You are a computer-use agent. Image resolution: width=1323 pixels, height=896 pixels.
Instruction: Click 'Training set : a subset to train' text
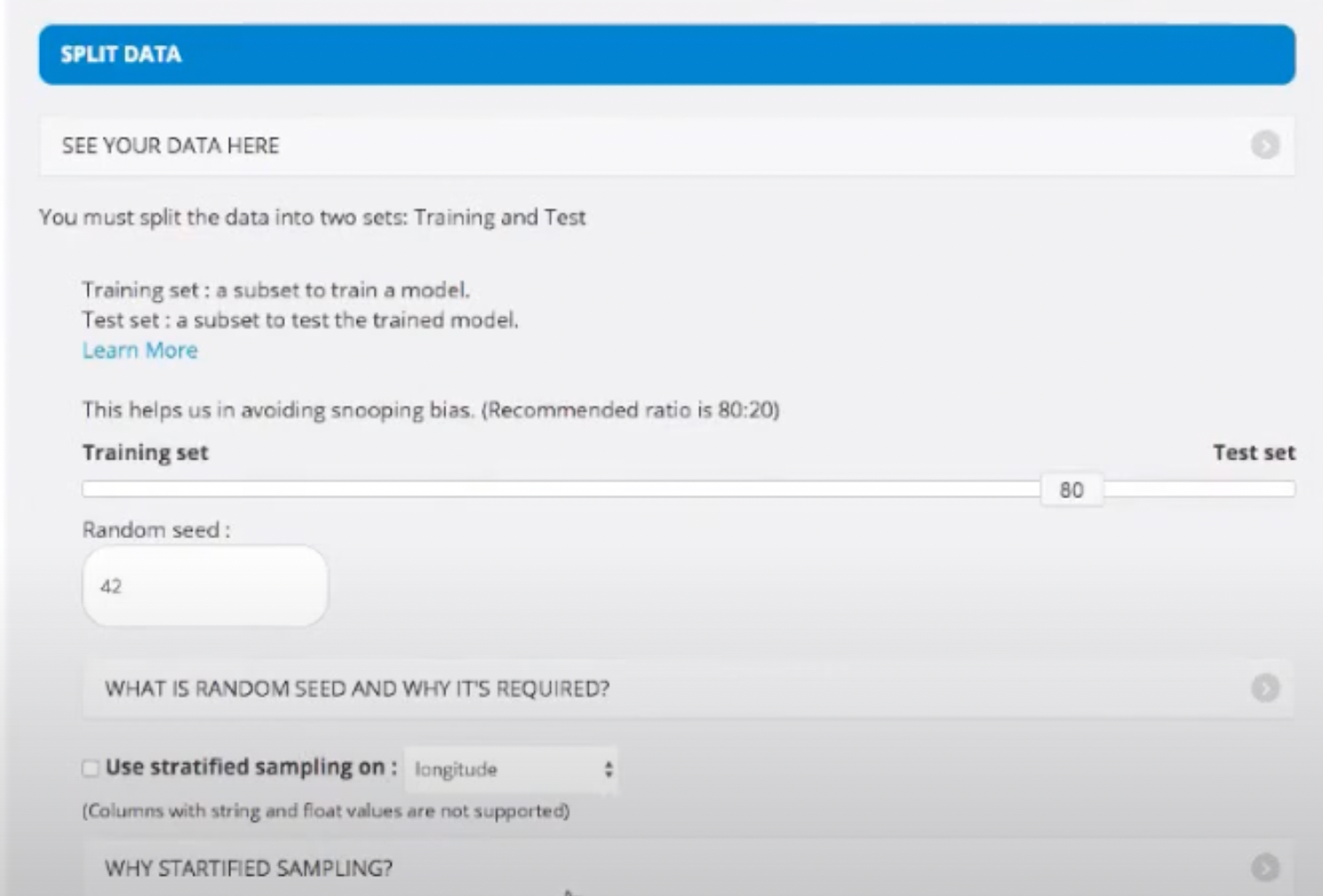[x=275, y=290]
